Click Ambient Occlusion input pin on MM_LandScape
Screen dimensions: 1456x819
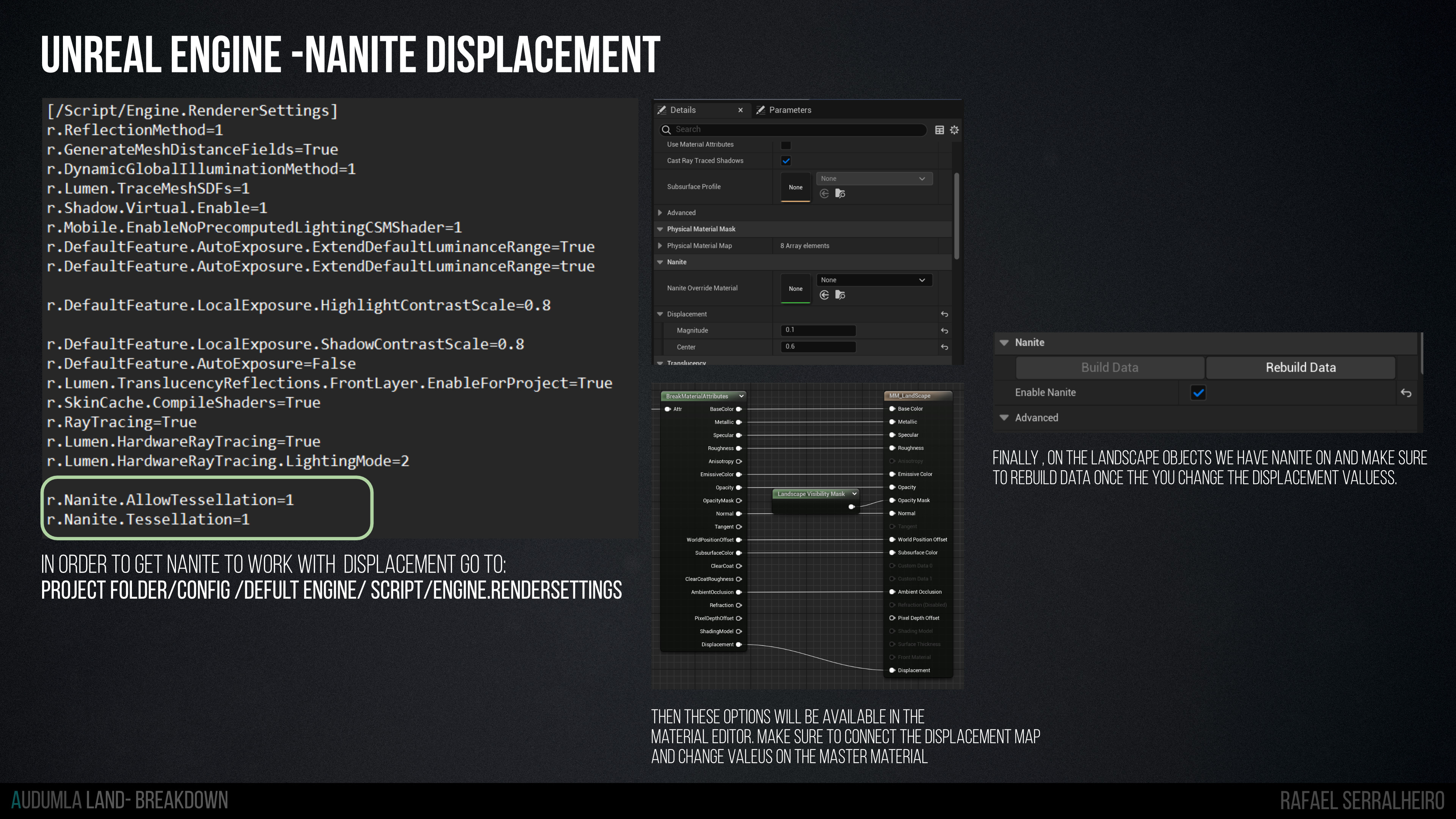coord(893,592)
